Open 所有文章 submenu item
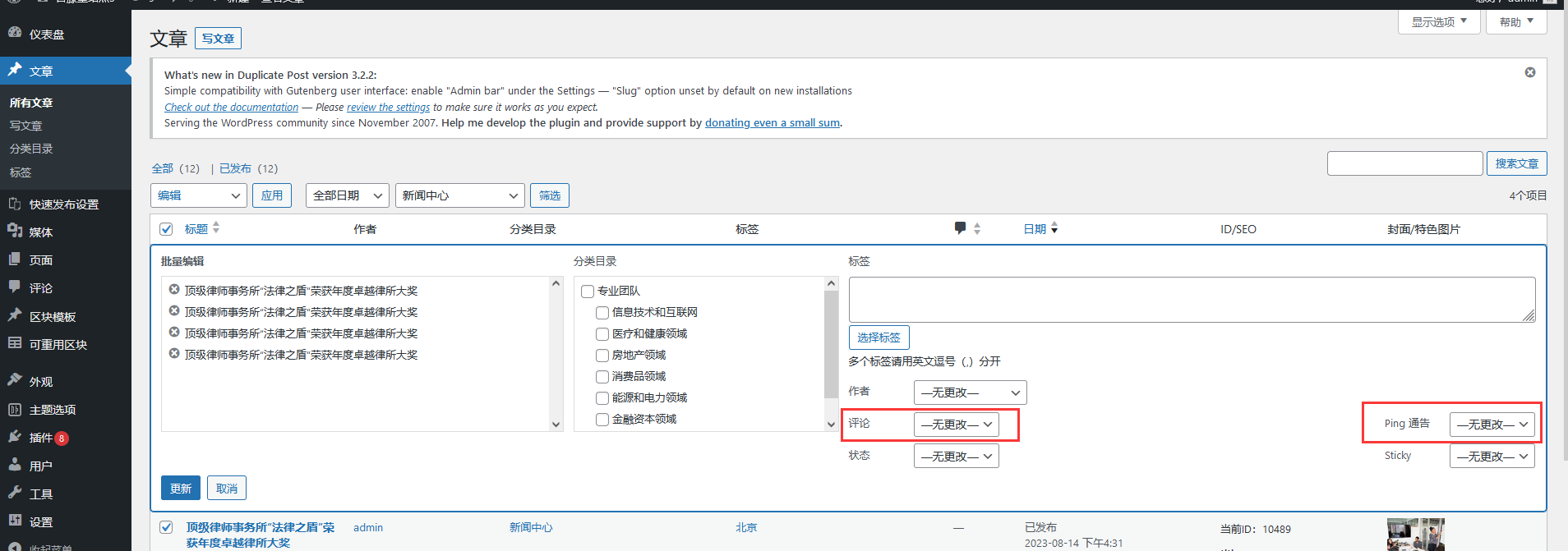The width and height of the screenshot is (1568, 551). pos(31,103)
